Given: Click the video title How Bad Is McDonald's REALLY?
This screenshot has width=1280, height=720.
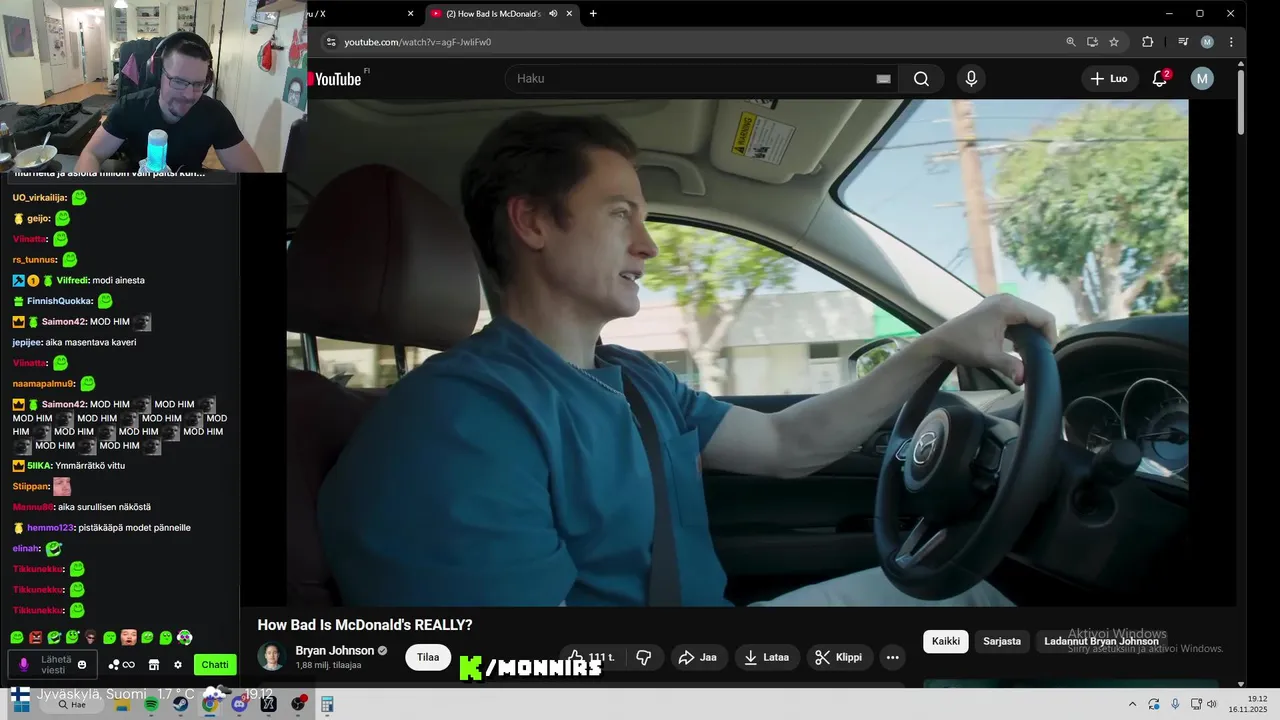Looking at the screenshot, I should pos(365,625).
